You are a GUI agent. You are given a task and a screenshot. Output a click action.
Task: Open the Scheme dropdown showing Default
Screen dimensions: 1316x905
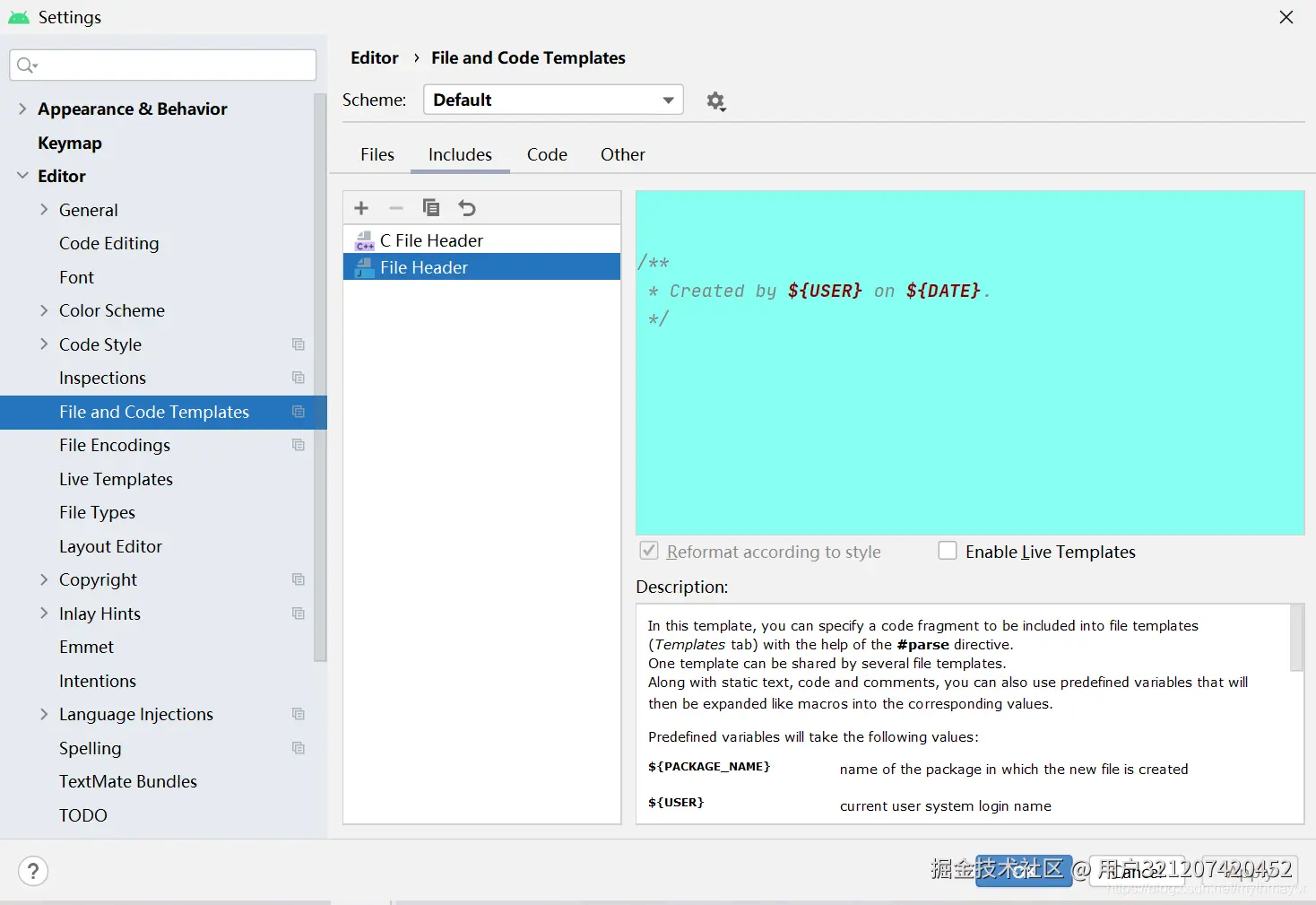click(553, 100)
